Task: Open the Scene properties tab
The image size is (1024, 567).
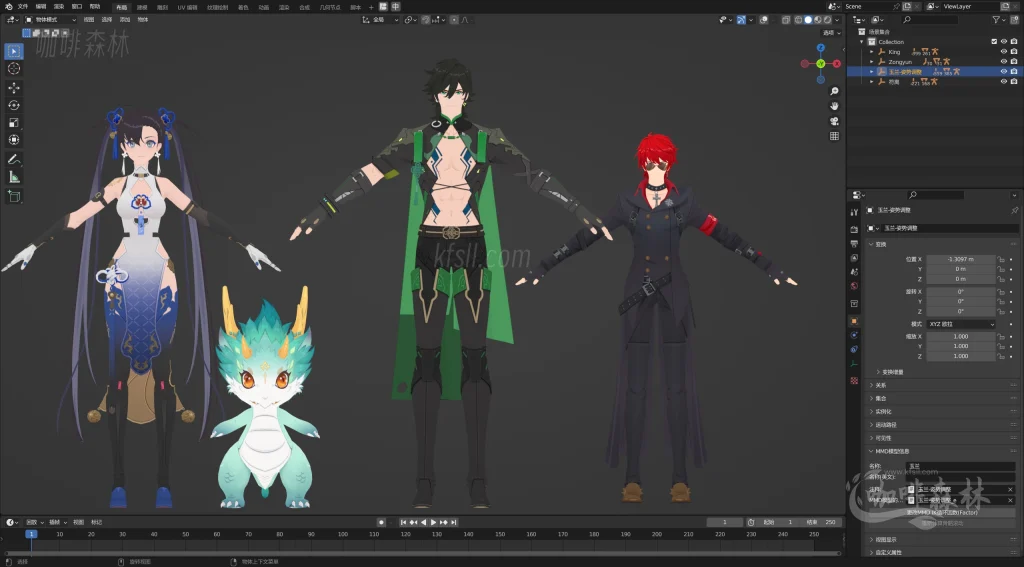Action: (854, 272)
